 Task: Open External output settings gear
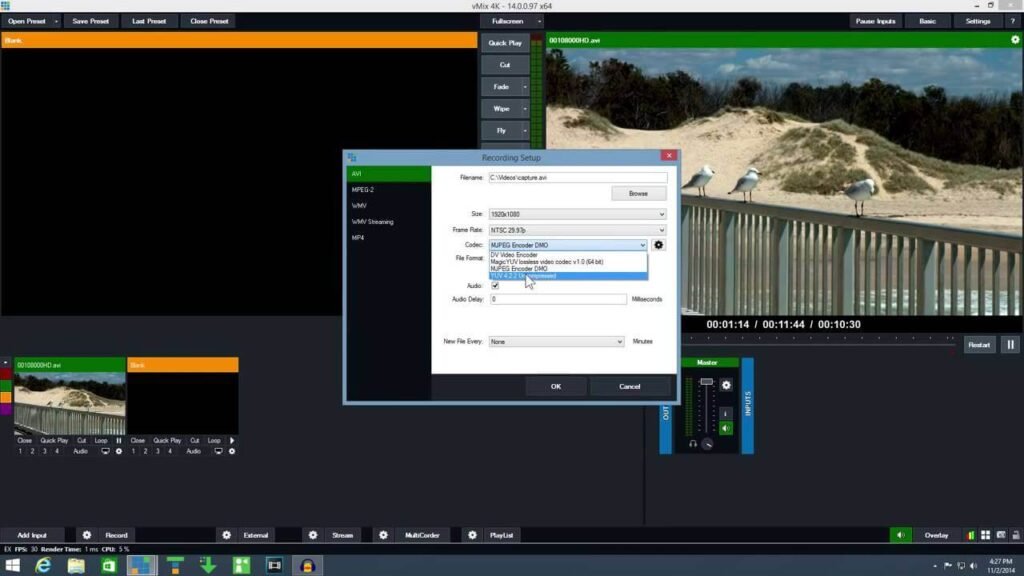point(226,535)
